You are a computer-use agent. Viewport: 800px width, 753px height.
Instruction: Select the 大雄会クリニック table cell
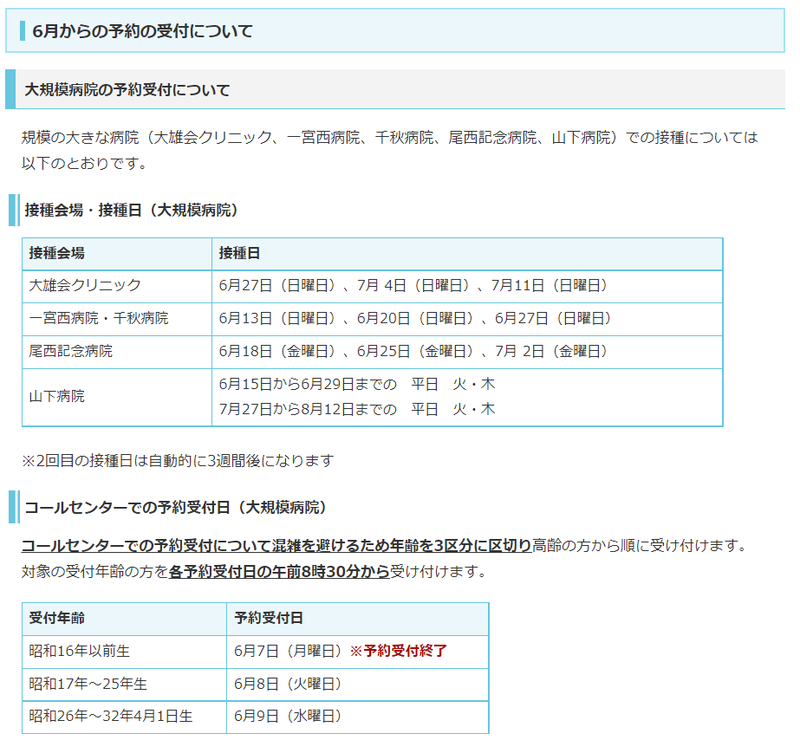[x=86, y=285]
